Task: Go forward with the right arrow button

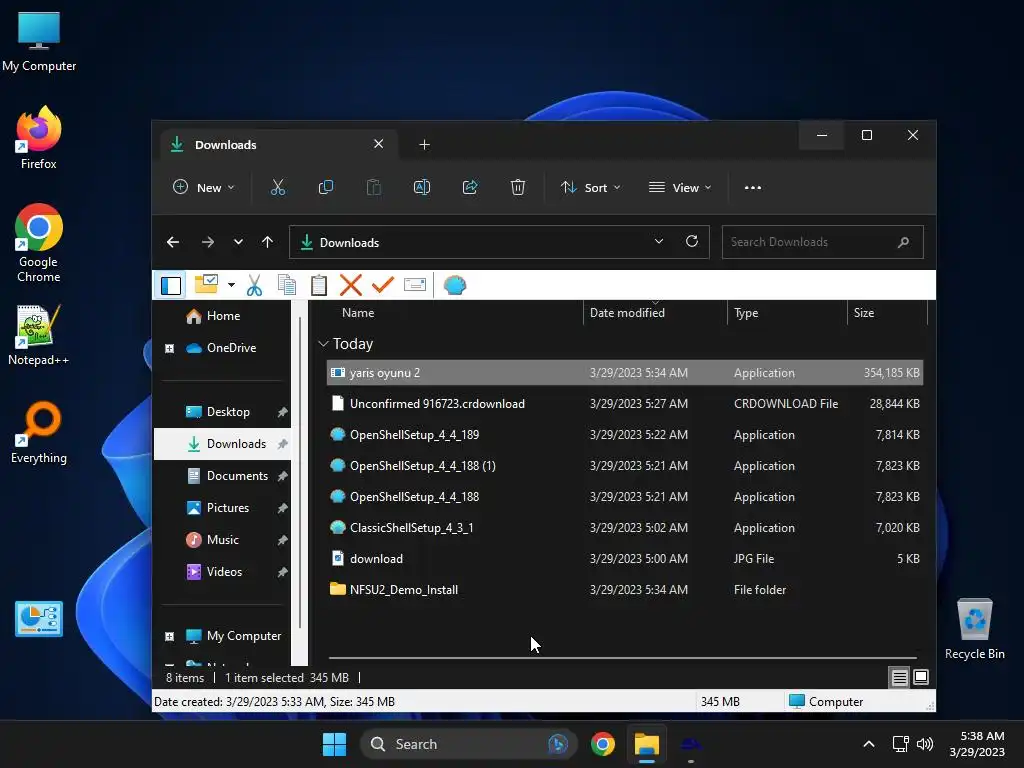Action: [208, 242]
